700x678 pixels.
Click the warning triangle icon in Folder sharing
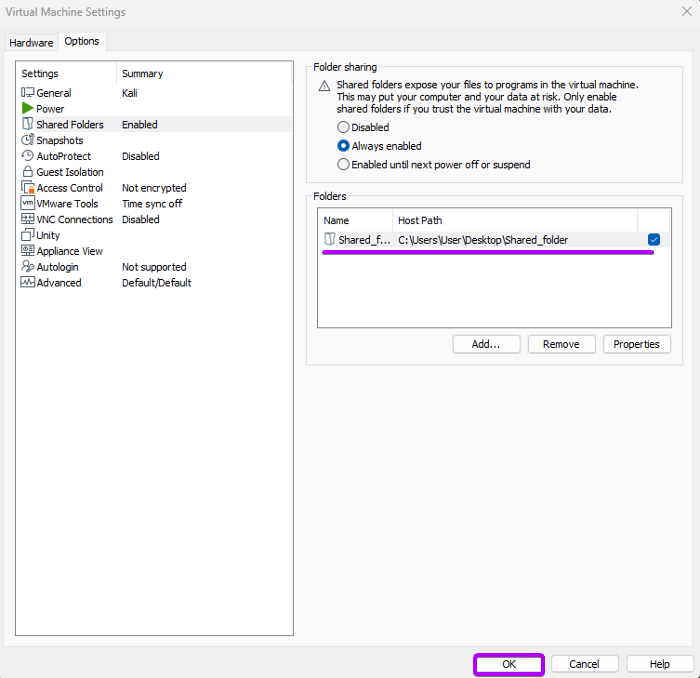324,86
